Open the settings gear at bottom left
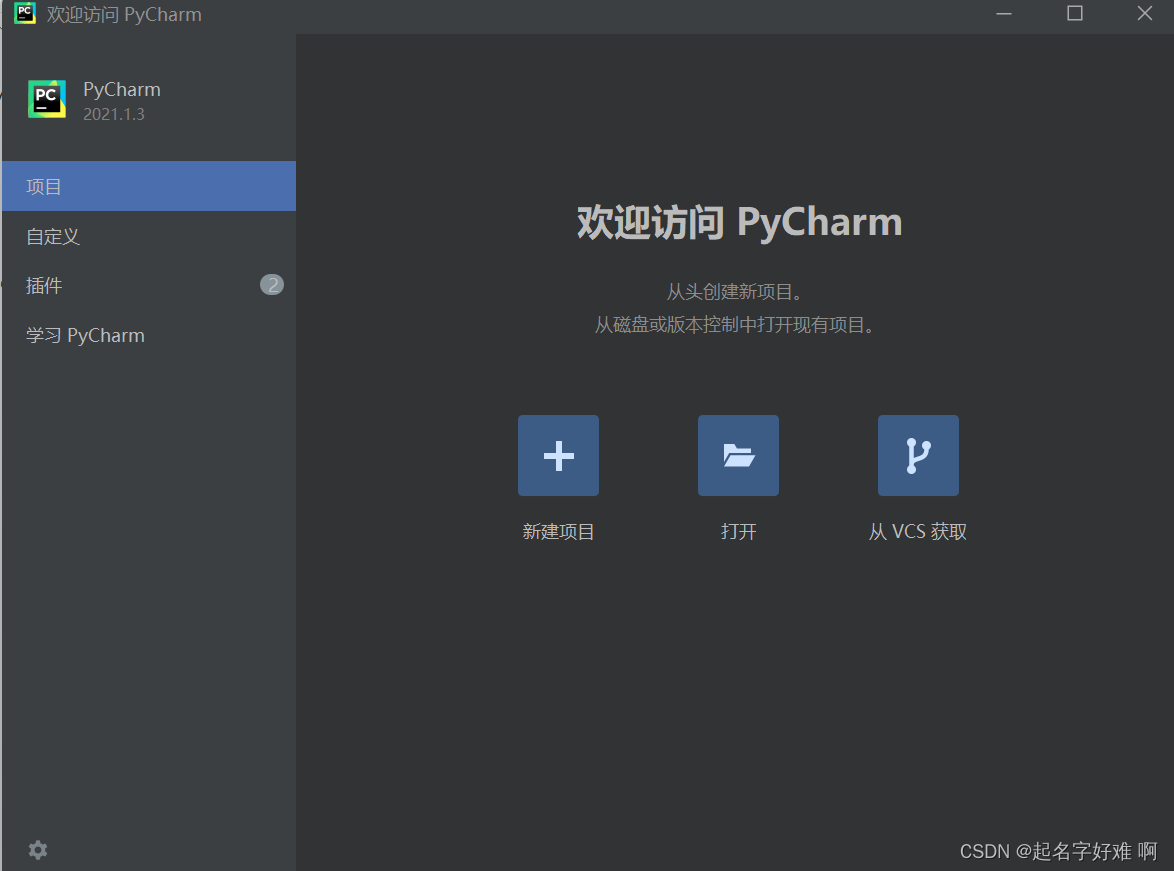1174x871 pixels. point(37,850)
